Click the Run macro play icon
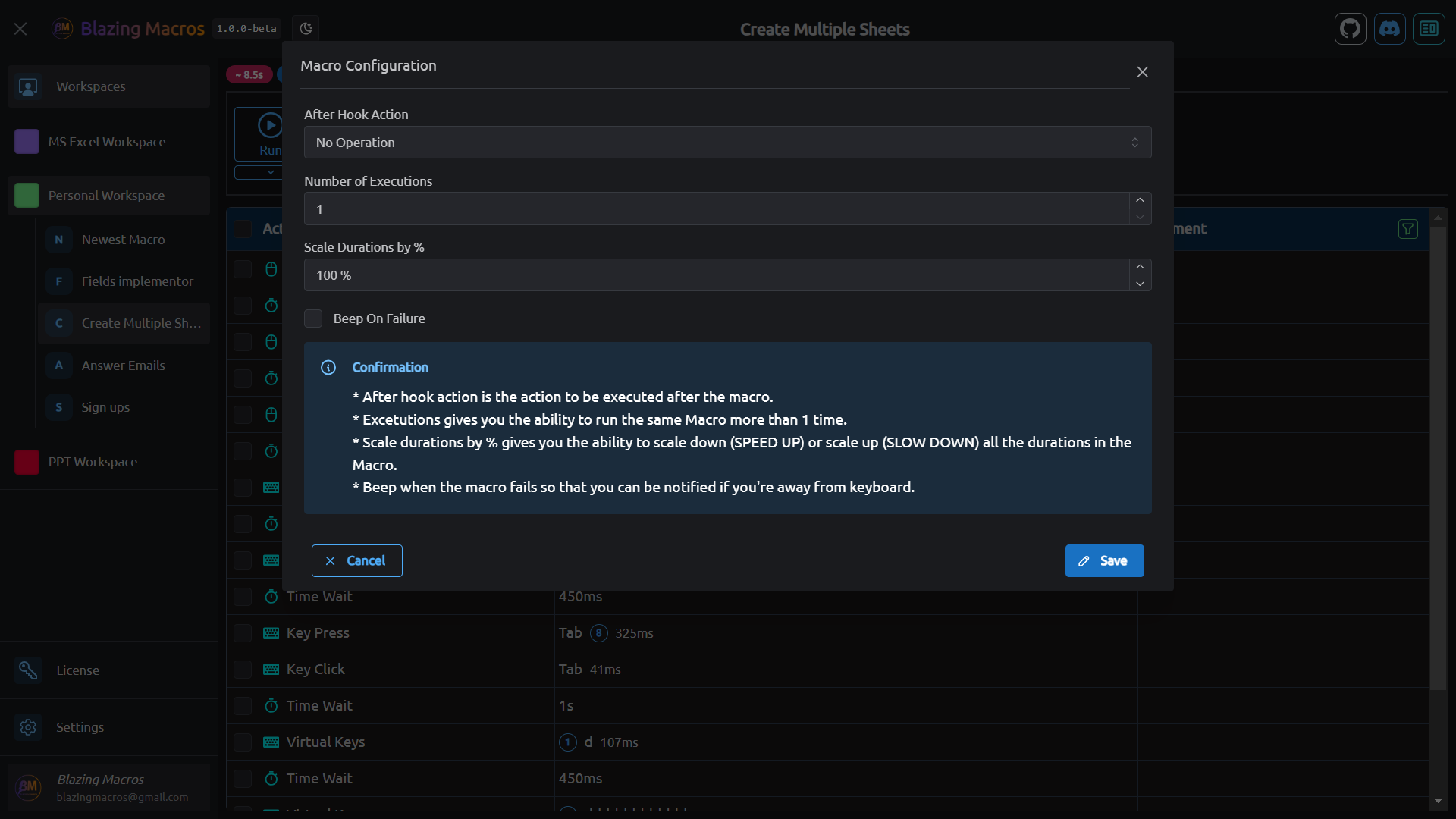The width and height of the screenshot is (1456, 819). (270, 125)
